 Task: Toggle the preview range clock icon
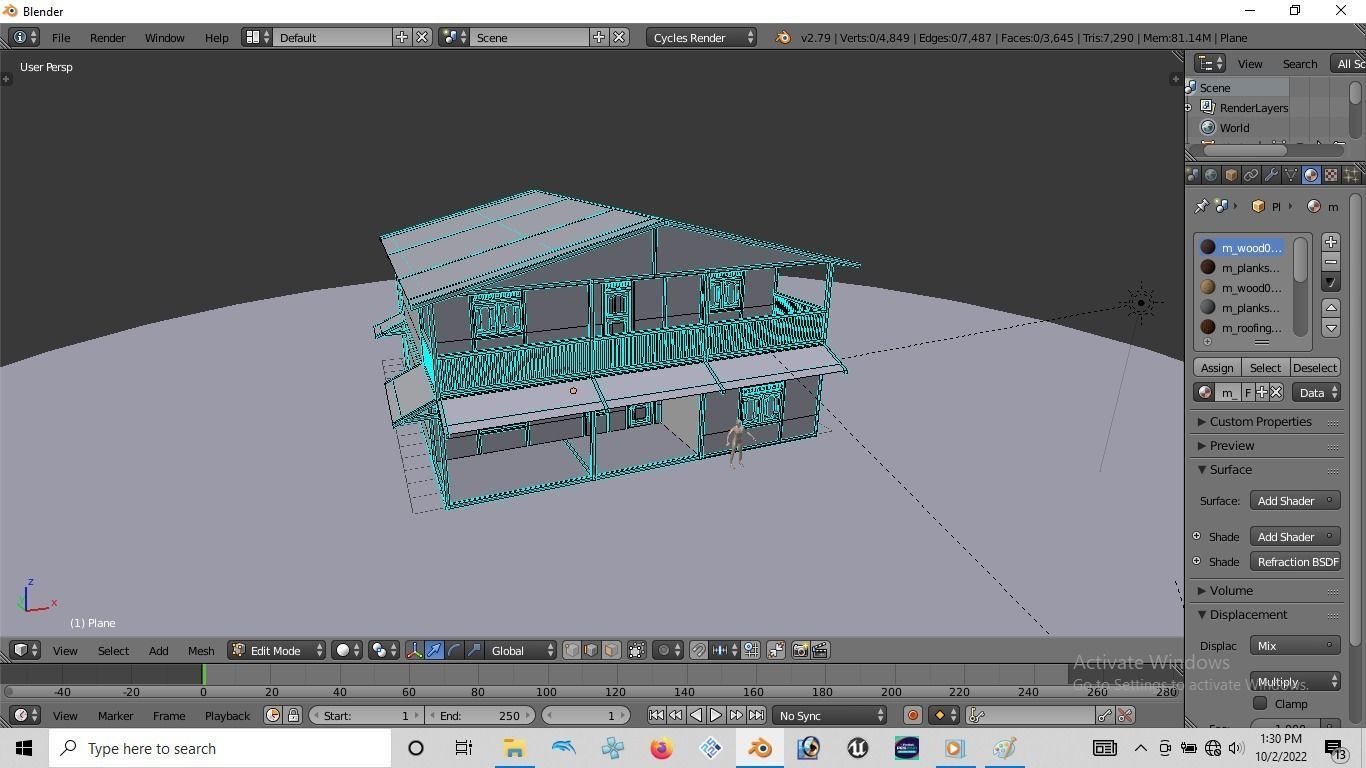pos(273,715)
